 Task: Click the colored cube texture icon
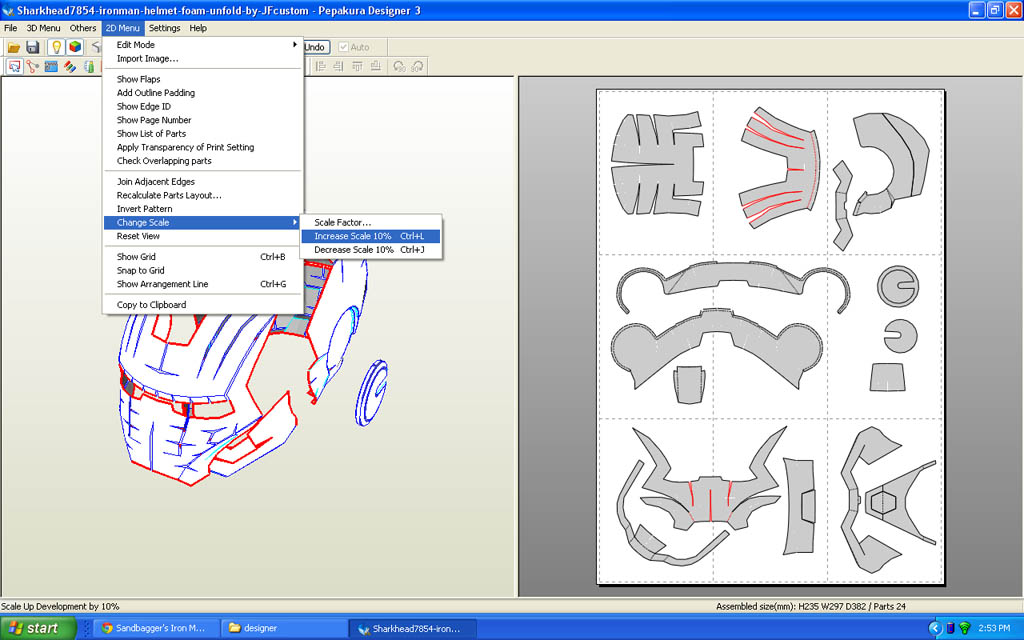coord(75,47)
